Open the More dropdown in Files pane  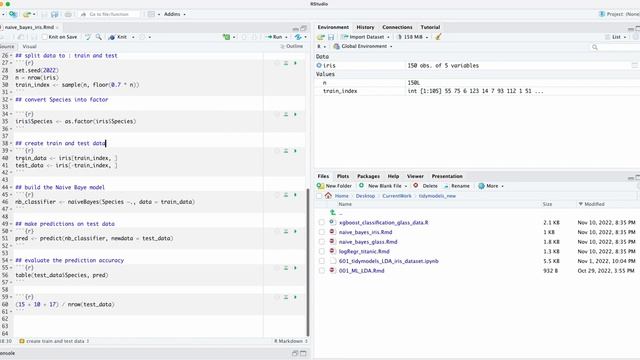point(491,186)
